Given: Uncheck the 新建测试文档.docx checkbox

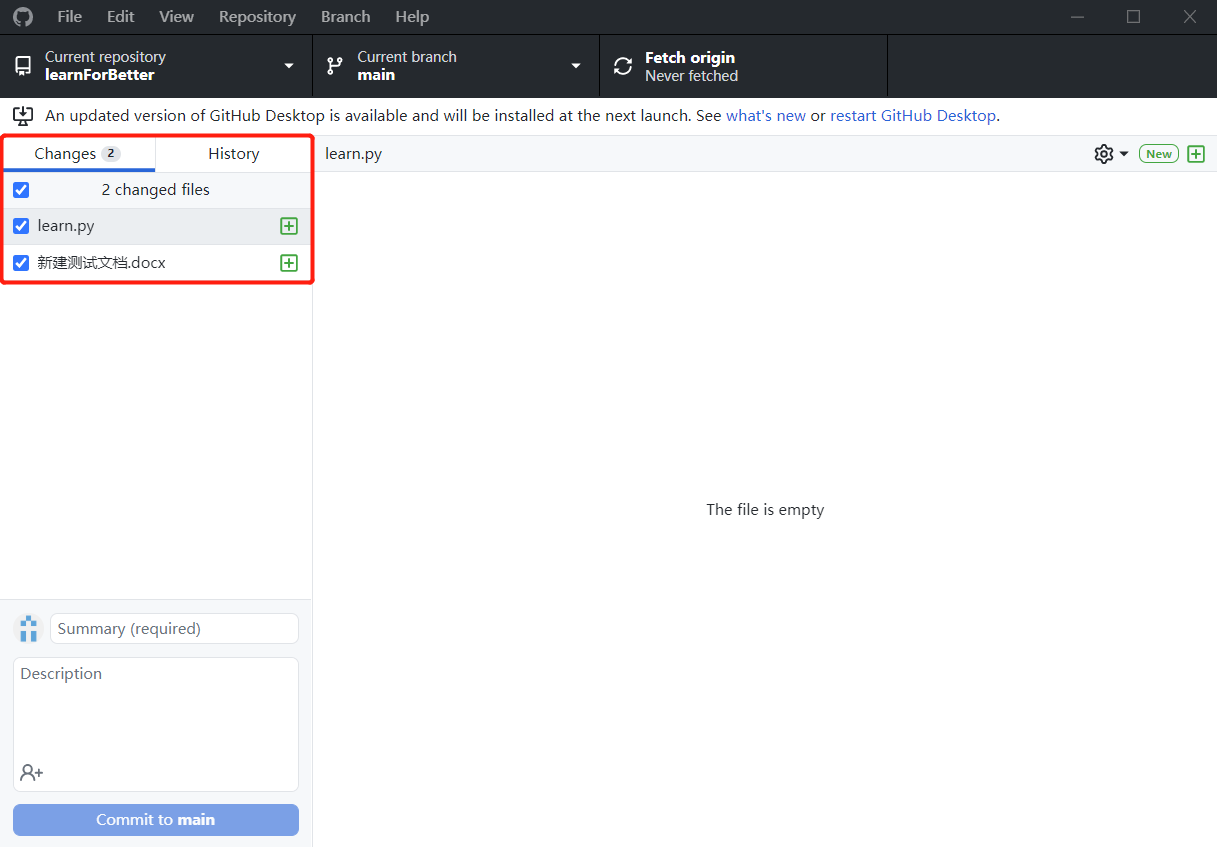Looking at the screenshot, I should (x=21, y=263).
